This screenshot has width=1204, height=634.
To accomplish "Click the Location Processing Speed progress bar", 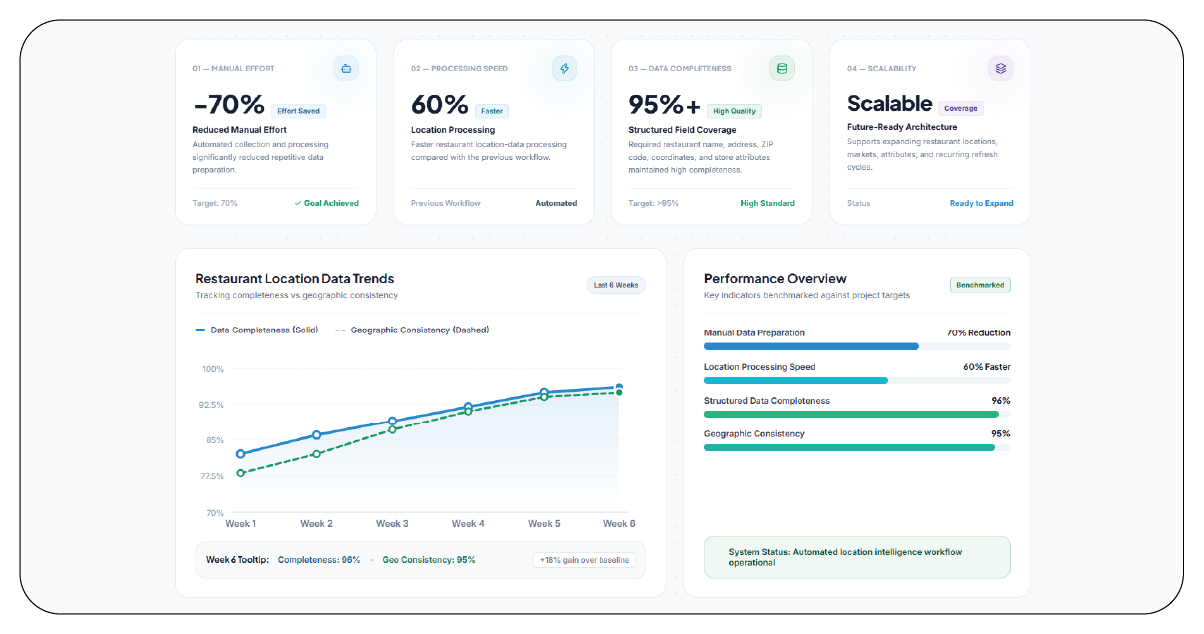I will (857, 380).
